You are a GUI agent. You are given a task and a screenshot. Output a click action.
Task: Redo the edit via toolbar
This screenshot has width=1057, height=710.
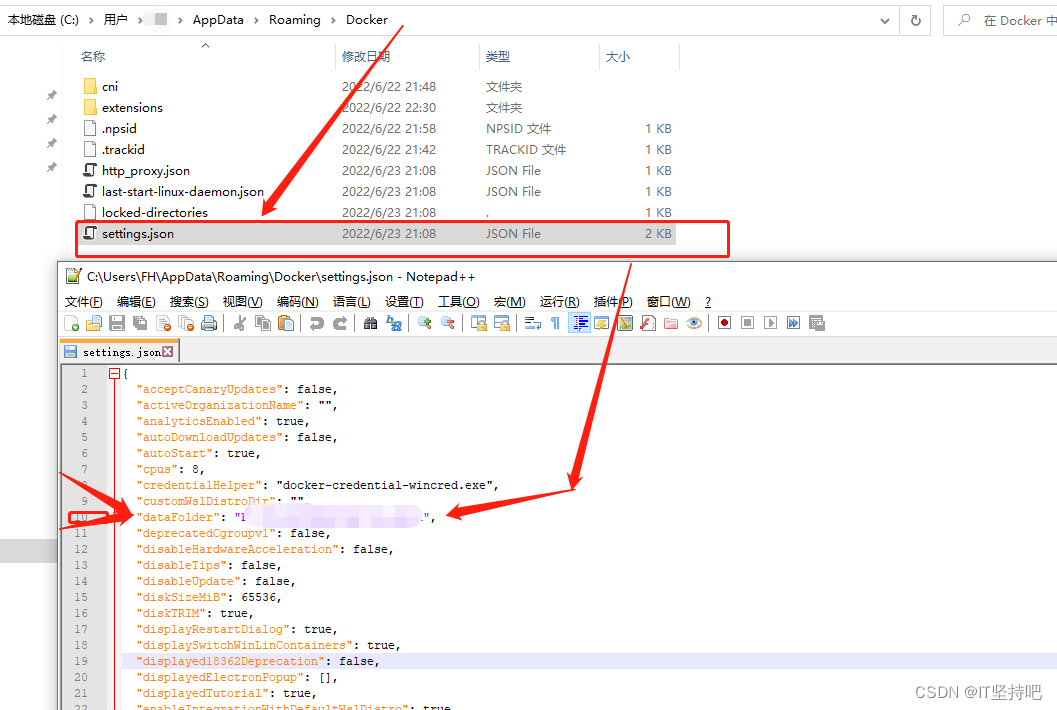pyautogui.click(x=340, y=324)
